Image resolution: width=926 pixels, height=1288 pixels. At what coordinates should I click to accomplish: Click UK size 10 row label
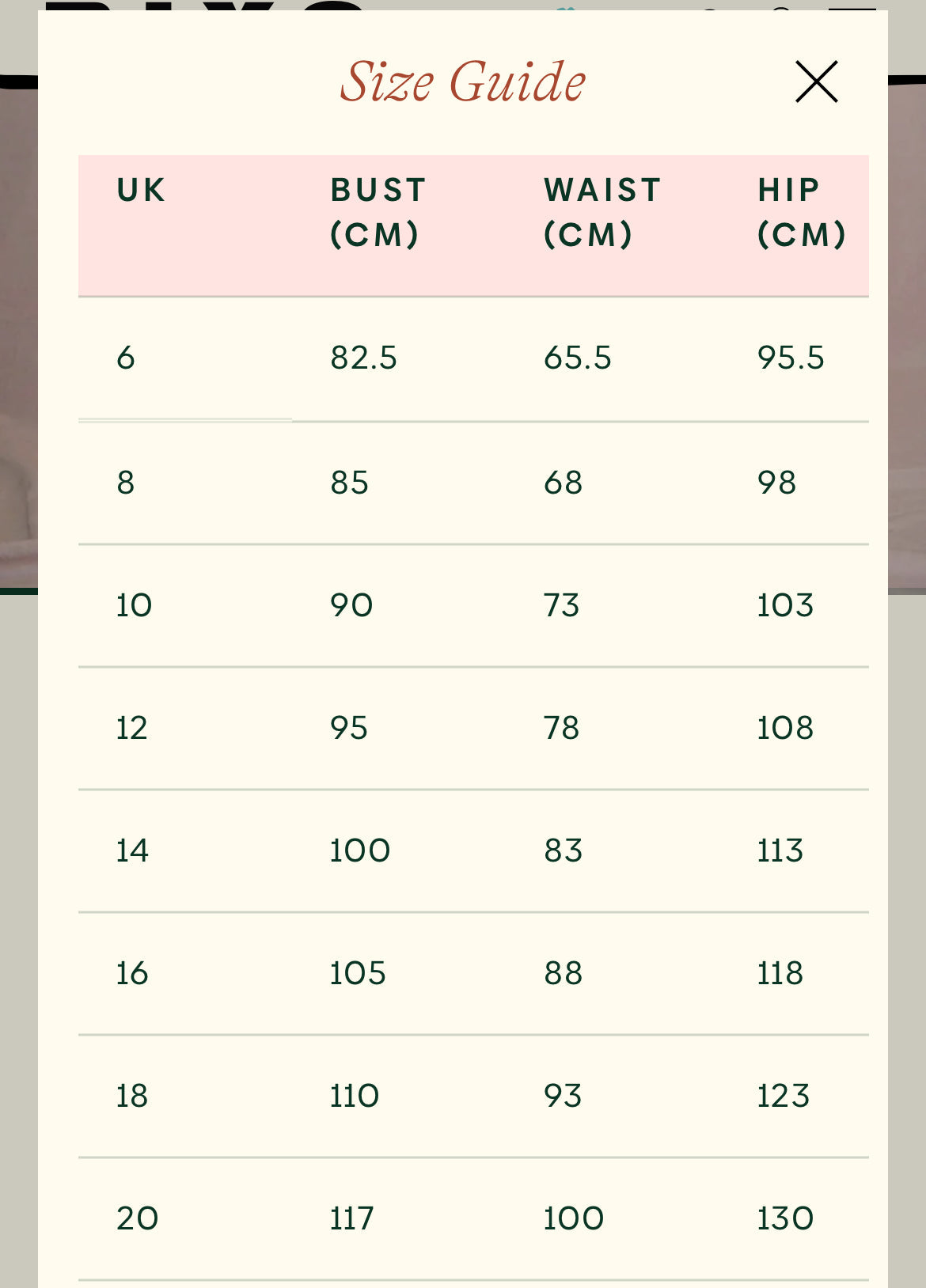click(x=135, y=605)
